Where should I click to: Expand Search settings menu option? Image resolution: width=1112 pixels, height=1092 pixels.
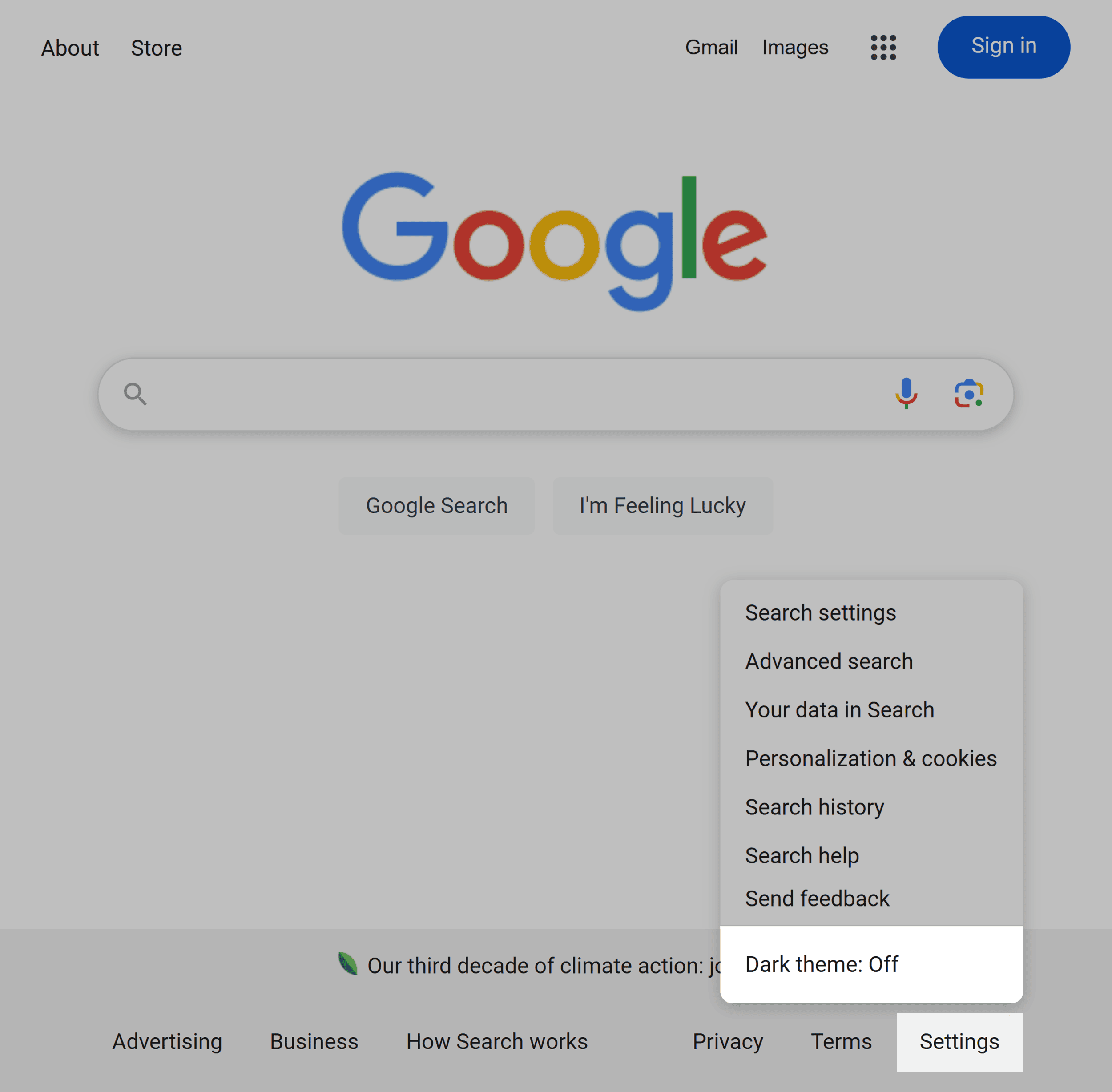tap(820, 612)
